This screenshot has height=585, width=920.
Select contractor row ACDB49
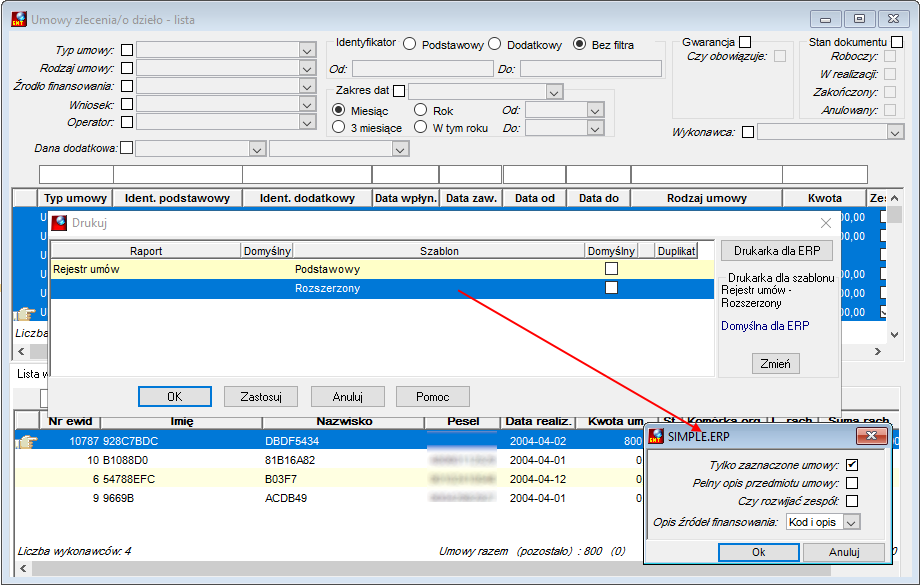pyautogui.click(x=329, y=498)
